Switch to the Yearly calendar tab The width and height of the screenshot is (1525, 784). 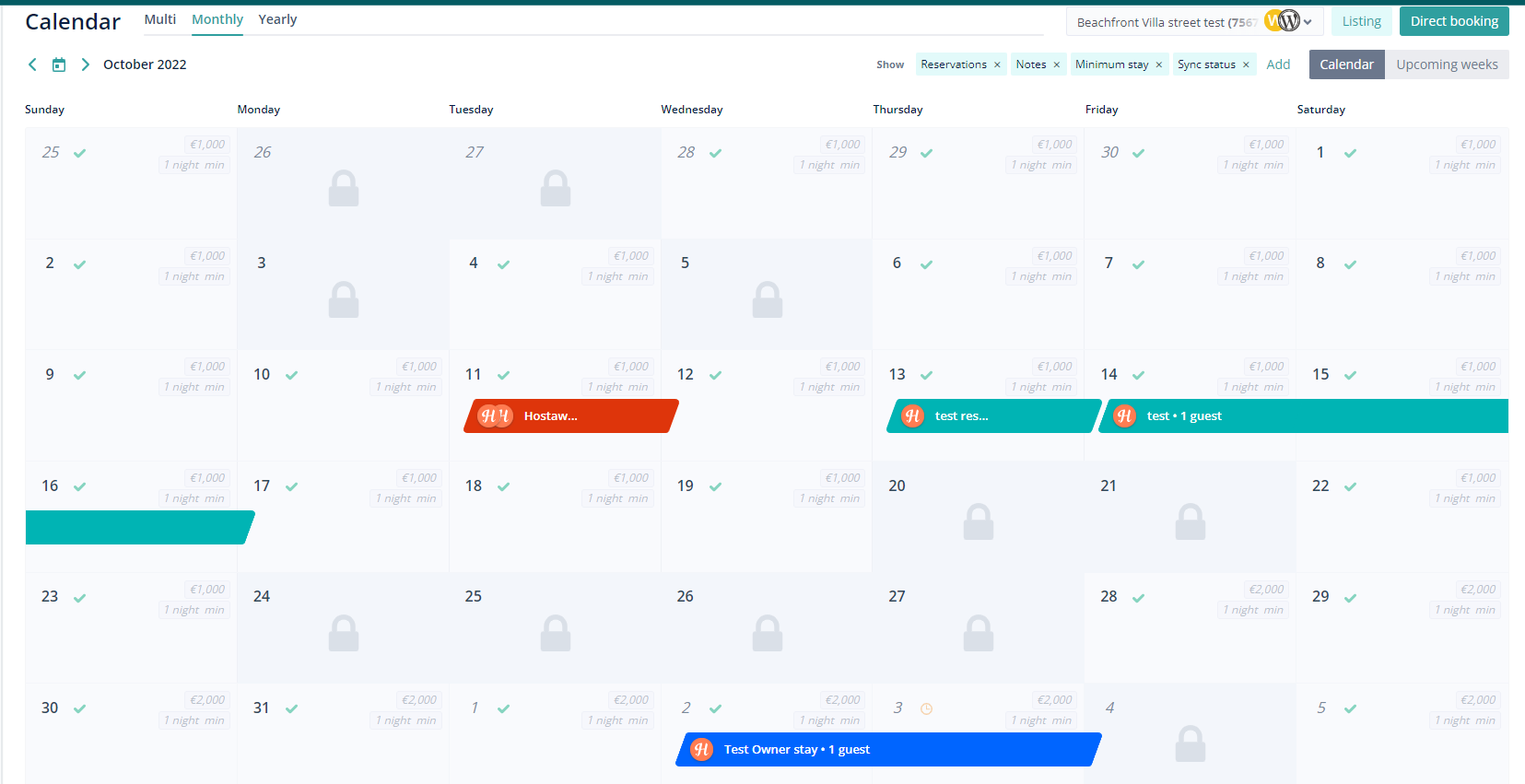277,19
